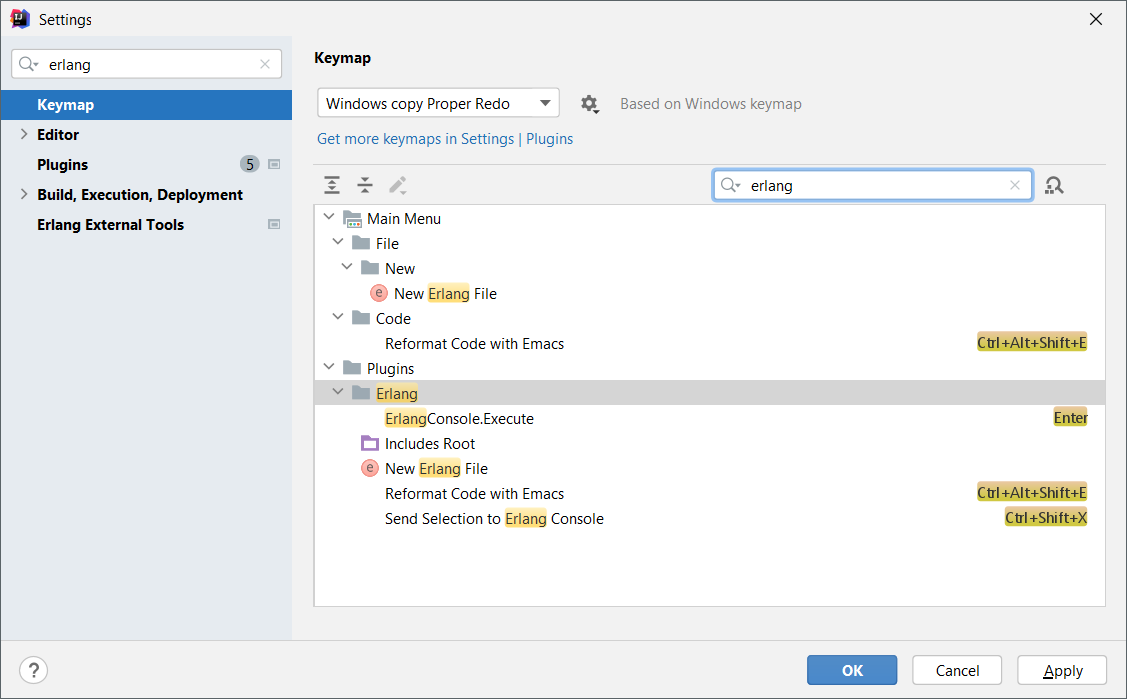Click Expand All icon in keymap toolbar
Viewport: 1127px width, 699px height.
click(331, 185)
